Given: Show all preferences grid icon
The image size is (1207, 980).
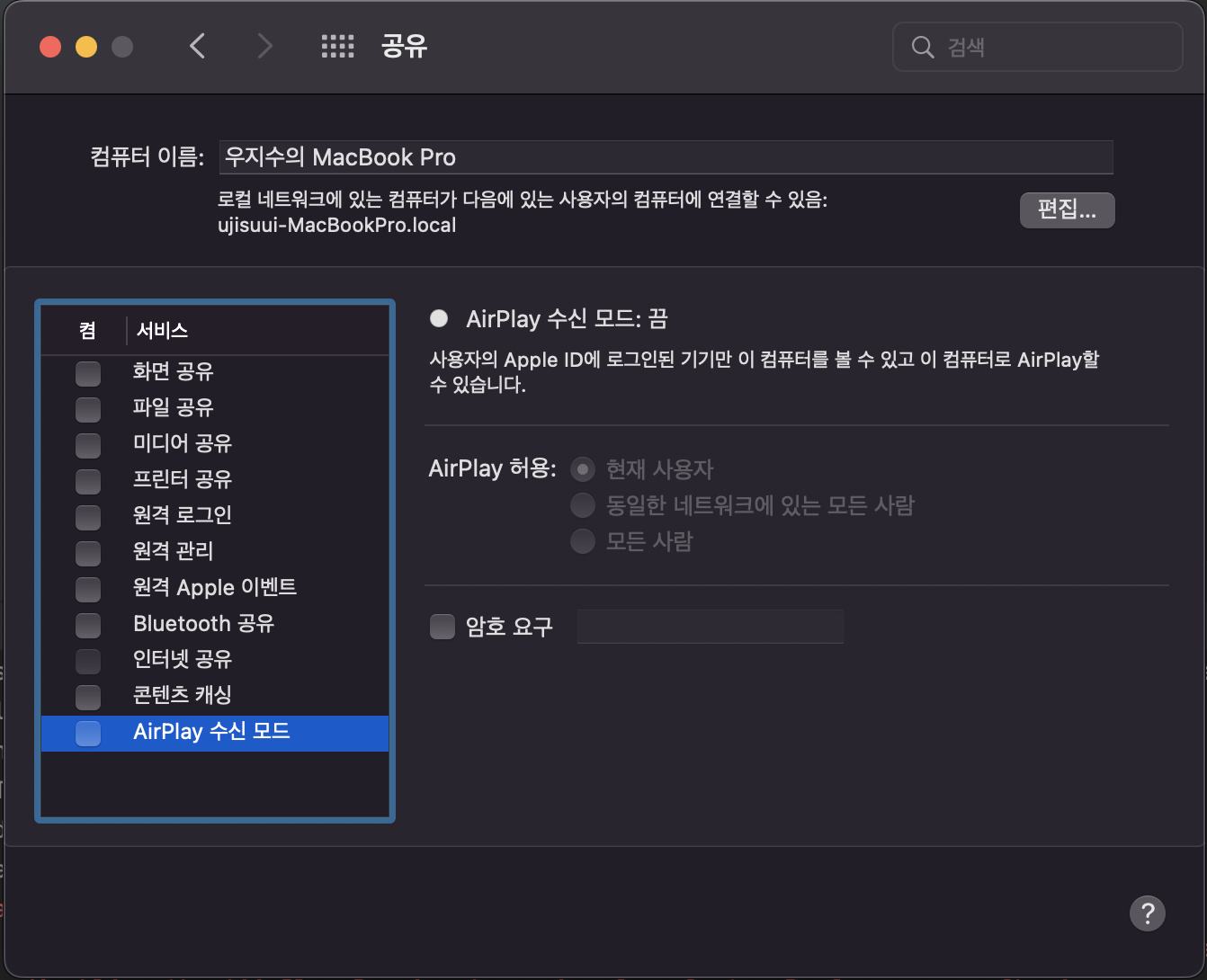Looking at the screenshot, I should tap(338, 47).
